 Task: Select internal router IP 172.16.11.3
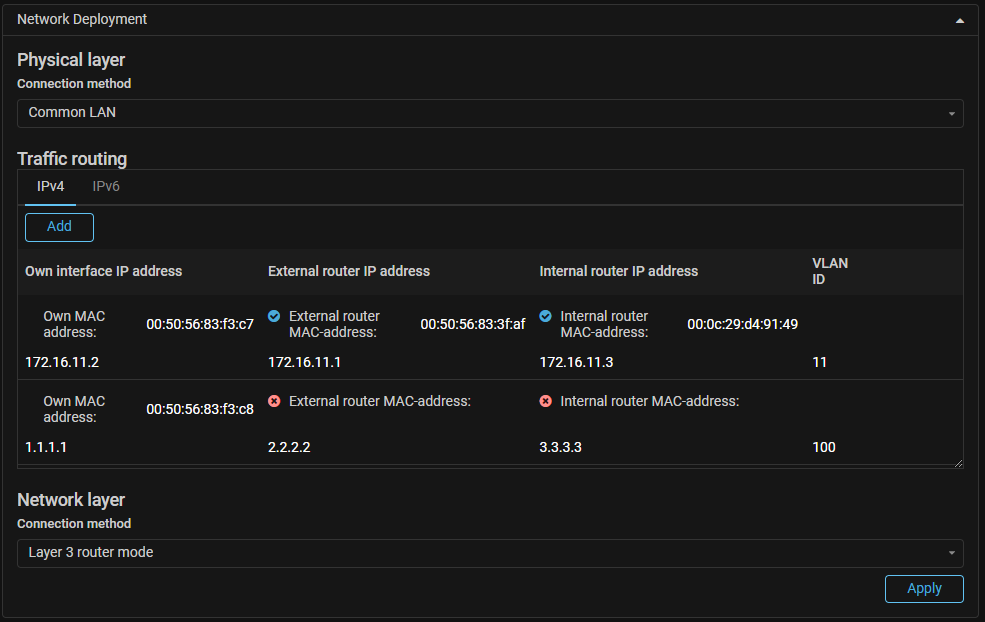(576, 362)
